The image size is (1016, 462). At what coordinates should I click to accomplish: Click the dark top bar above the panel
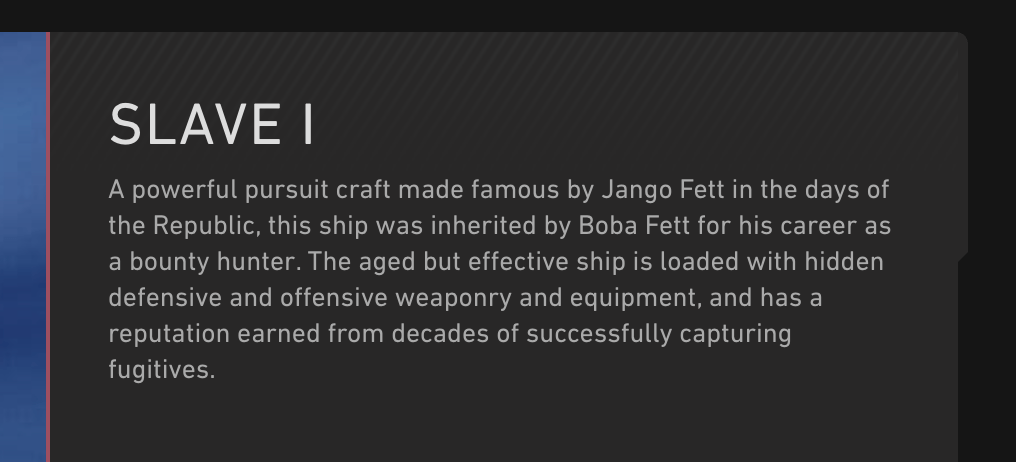tap(508, 16)
